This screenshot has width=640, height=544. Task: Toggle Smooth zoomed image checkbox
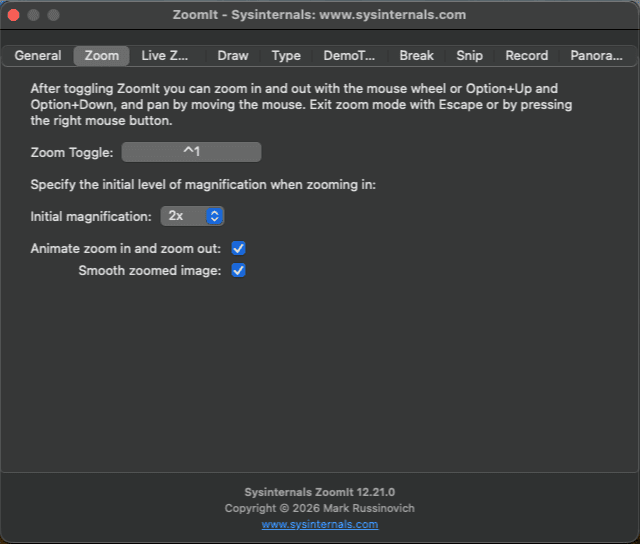coord(238,270)
